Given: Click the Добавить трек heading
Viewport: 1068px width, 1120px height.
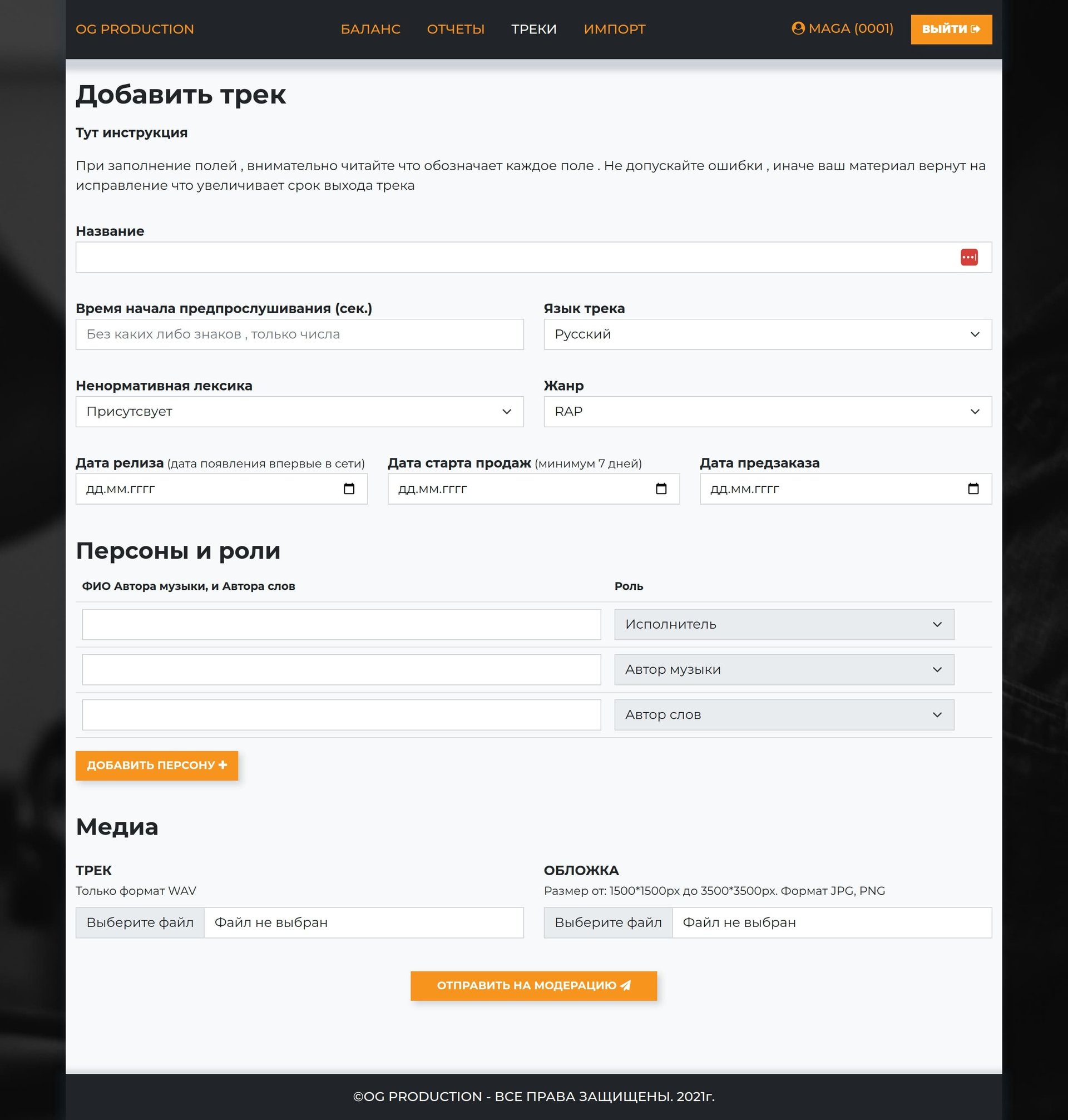Looking at the screenshot, I should point(181,95).
